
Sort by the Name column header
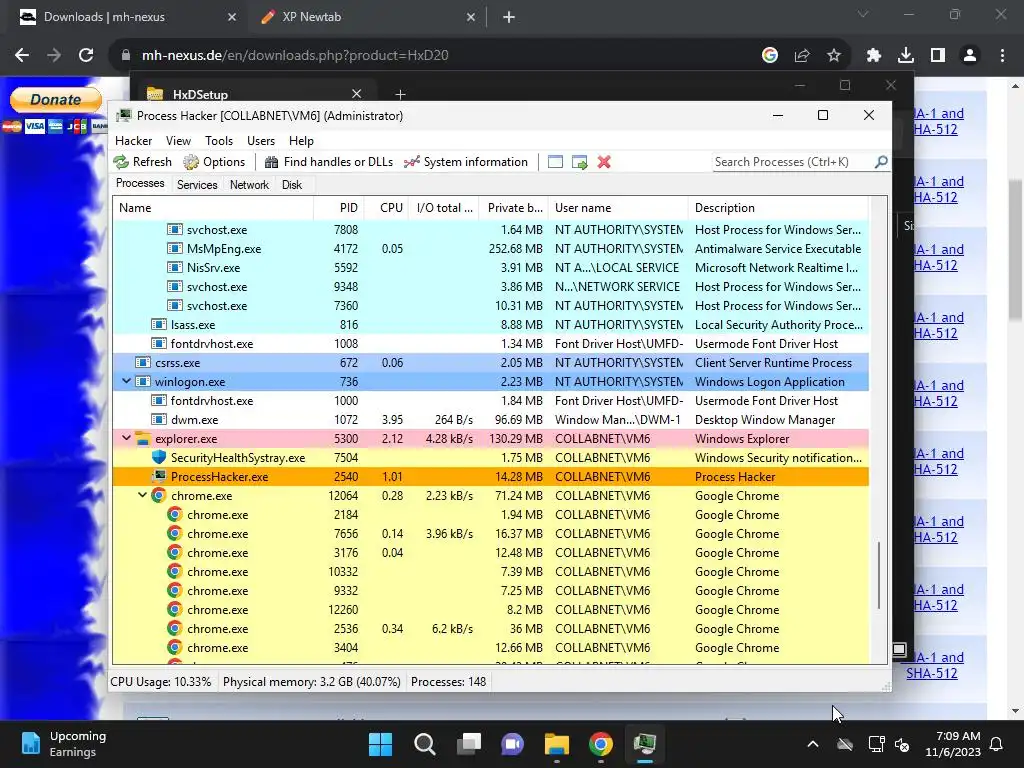[x=213, y=208]
